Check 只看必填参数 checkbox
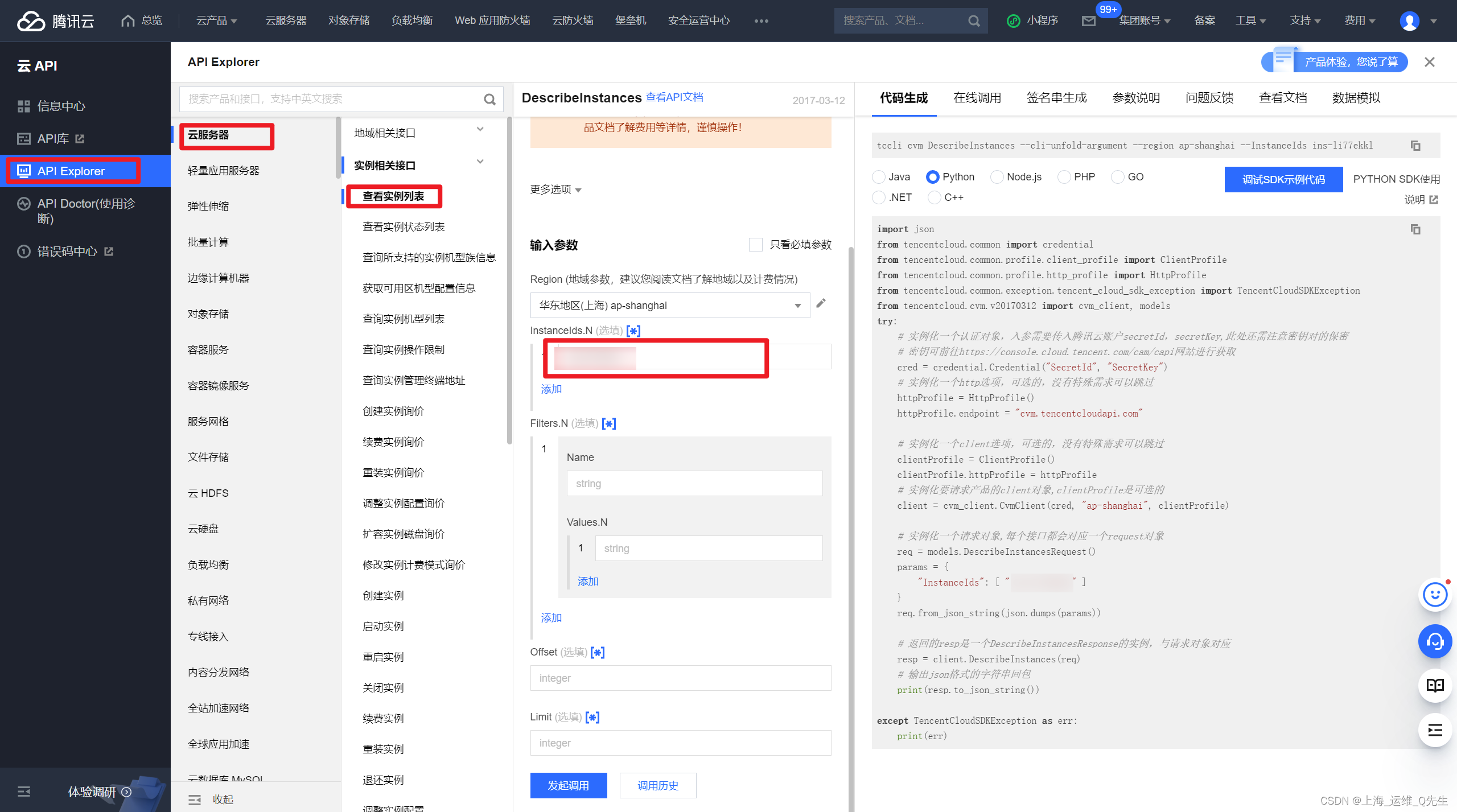The width and height of the screenshot is (1457, 812). click(756, 245)
